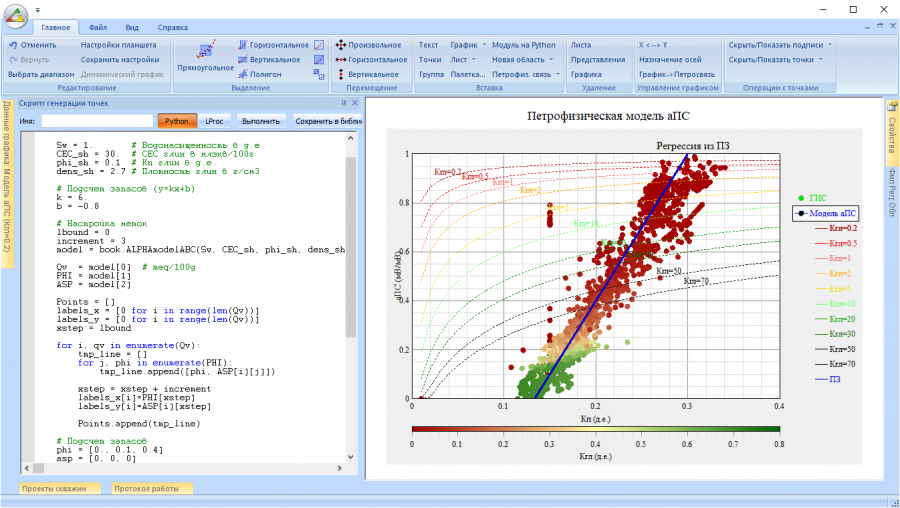Select the Модель аПС legend entry

(826, 214)
